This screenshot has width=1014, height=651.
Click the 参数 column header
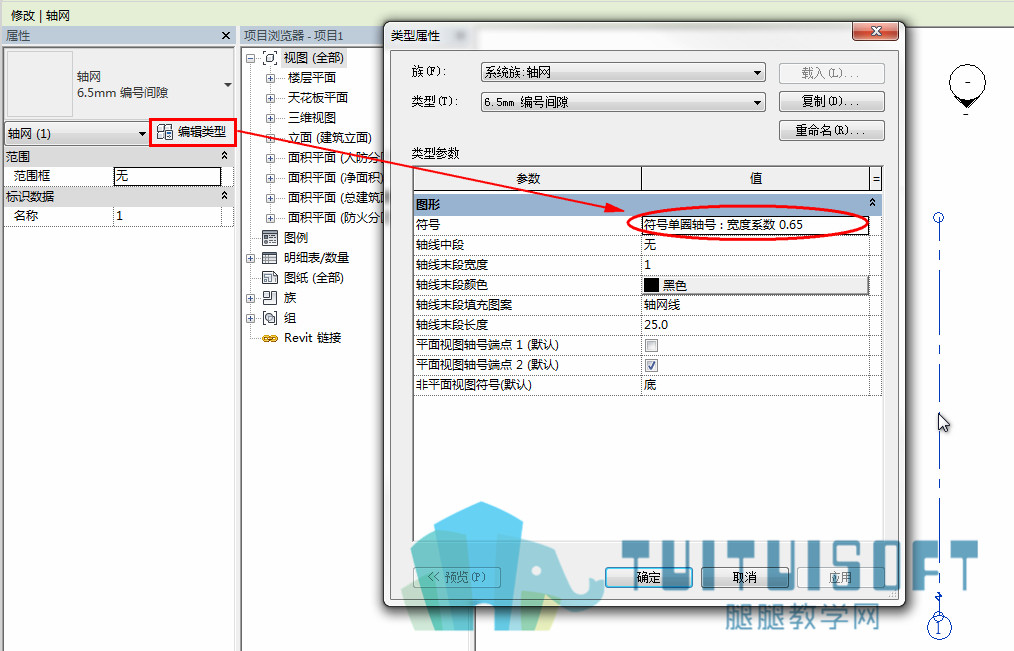(528, 179)
